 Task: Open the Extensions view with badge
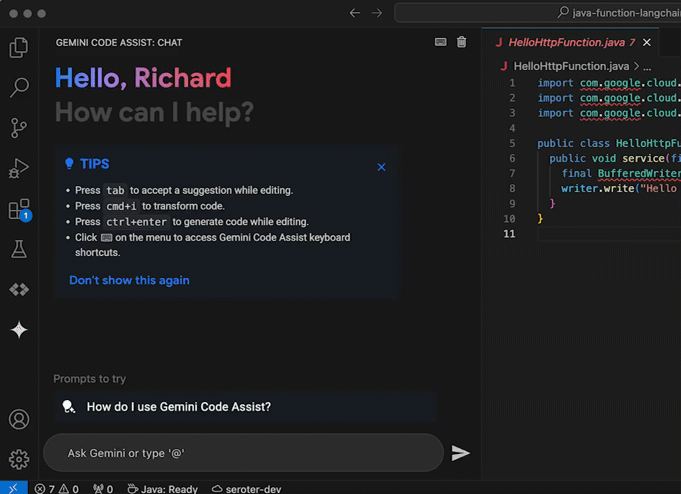19,209
